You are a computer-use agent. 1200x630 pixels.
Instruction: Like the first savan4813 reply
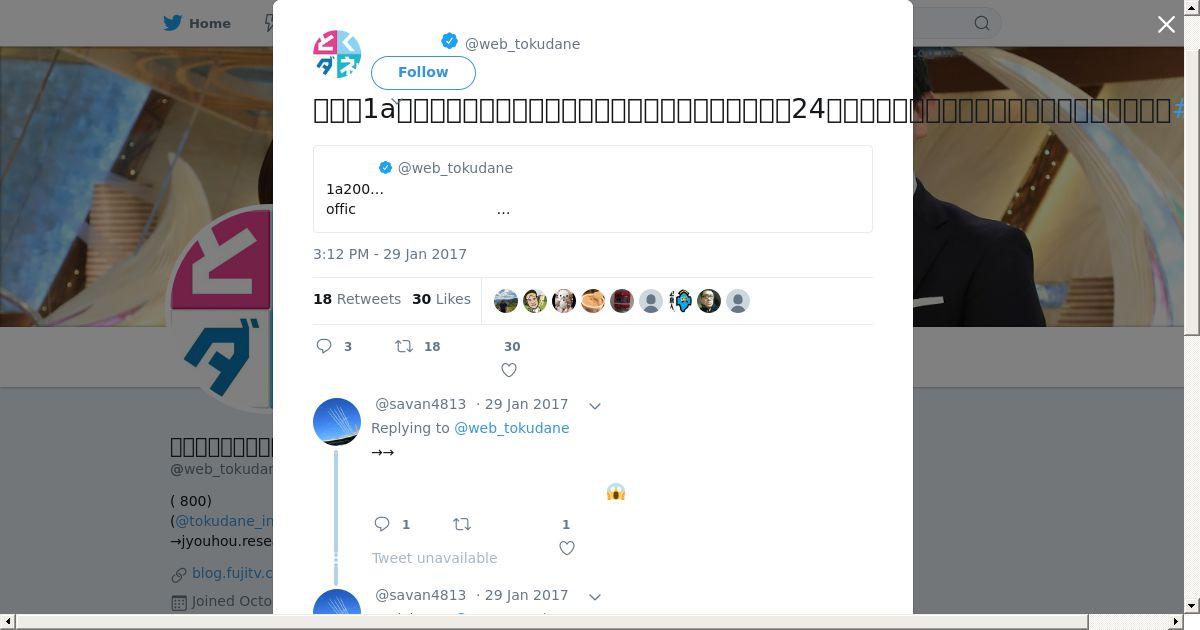[x=567, y=548]
